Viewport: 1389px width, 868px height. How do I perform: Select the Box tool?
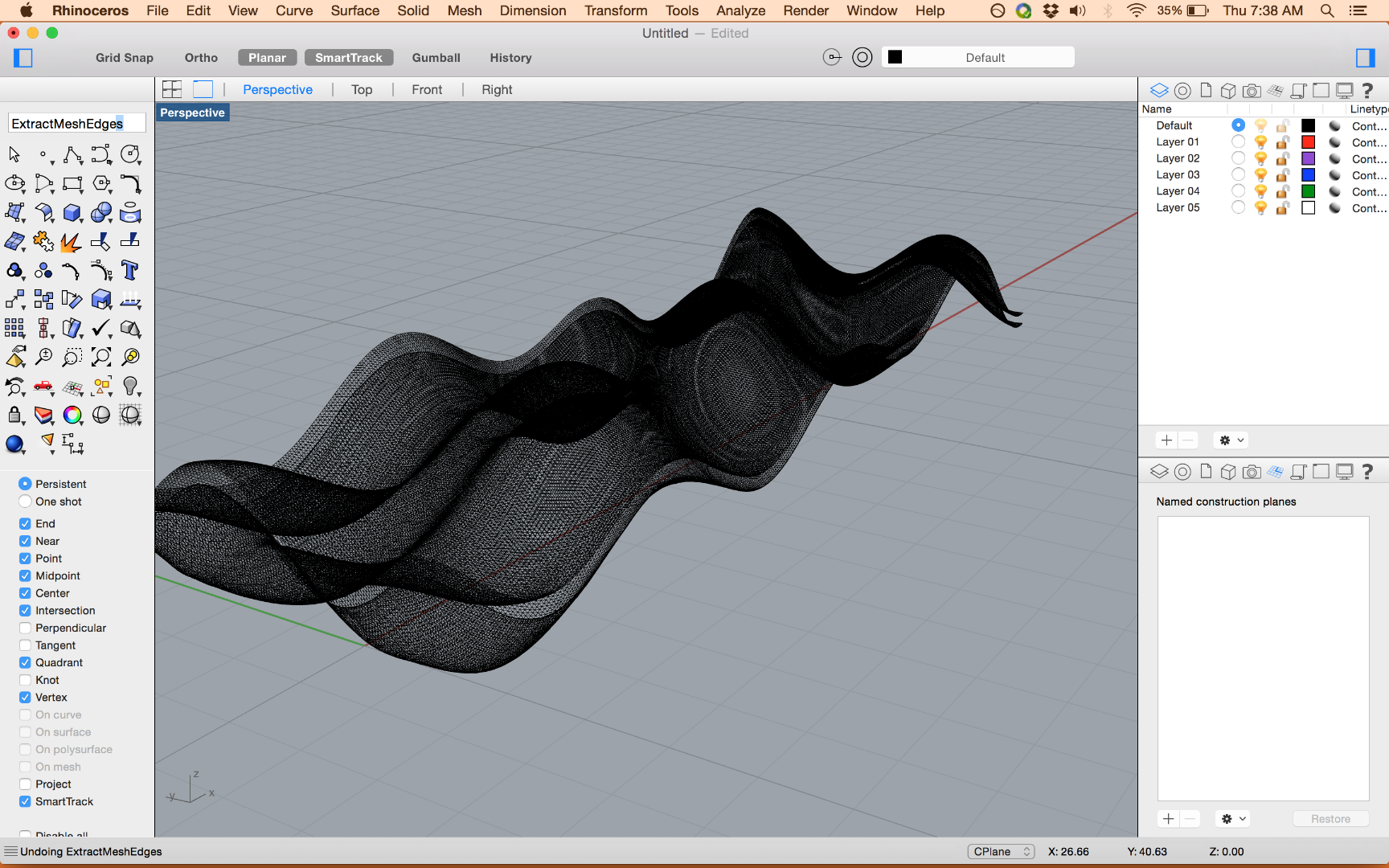(x=73, y=213)
